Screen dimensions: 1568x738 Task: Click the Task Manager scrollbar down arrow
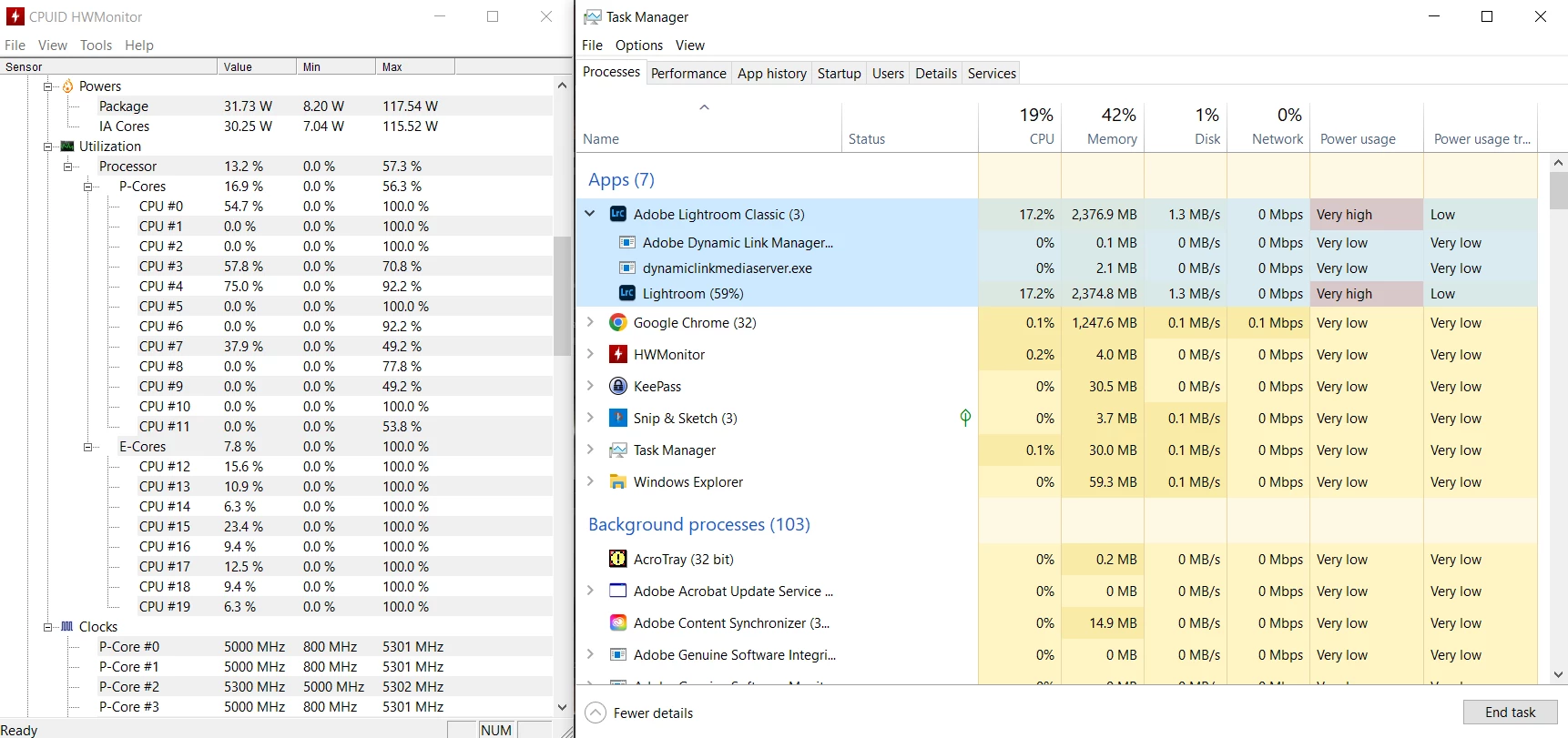point(1558,674)
